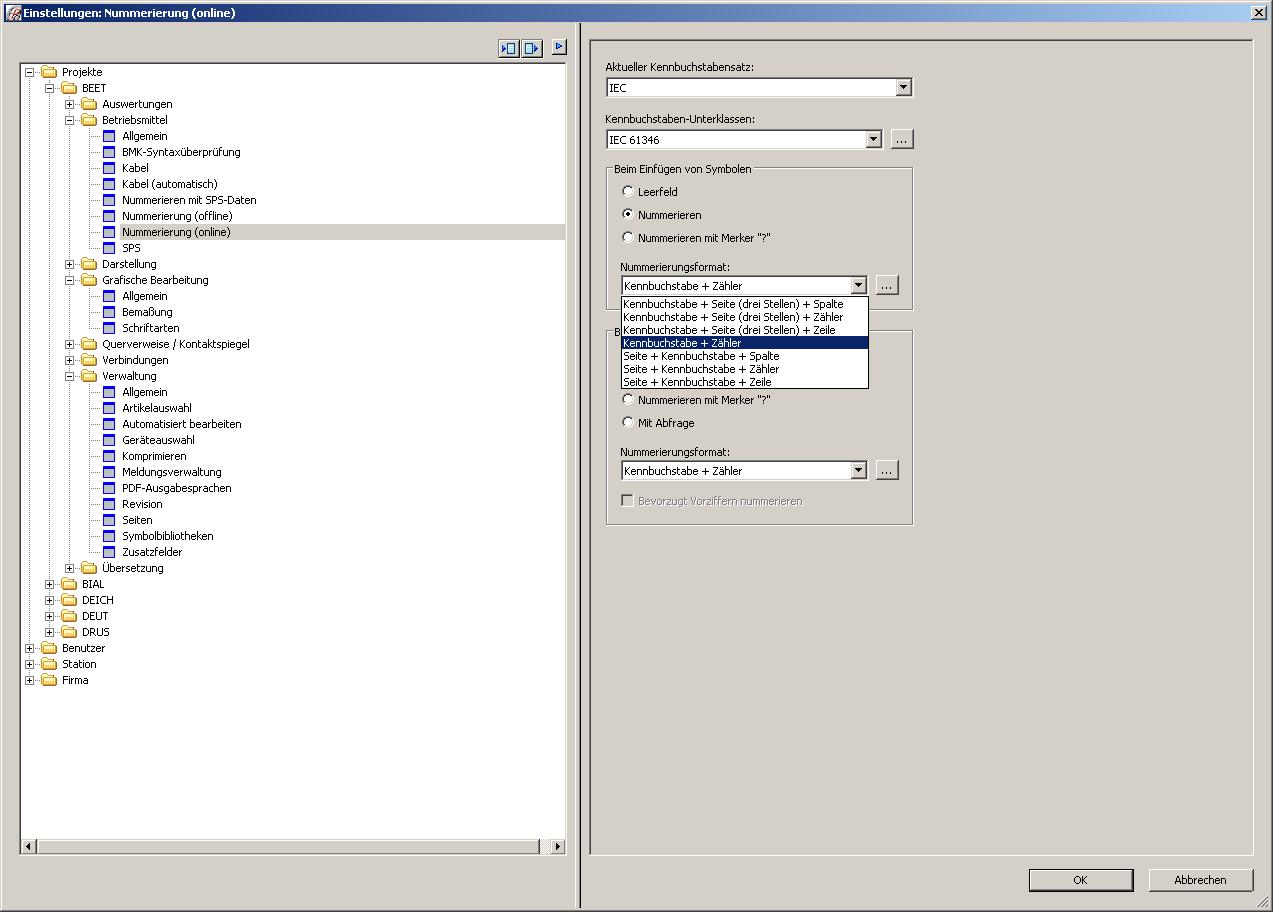Open the Aktueller Kennbuchstabensatz dropdown

(903, 88)
